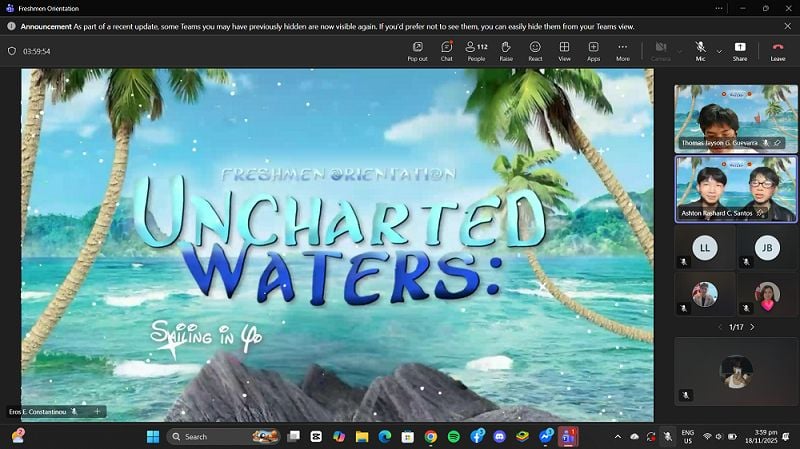The height and width of the screenshot is (449, 800).
Task: Show hidden system tray icons chevron
Action: pyautogui.click(x=618, y=437)
